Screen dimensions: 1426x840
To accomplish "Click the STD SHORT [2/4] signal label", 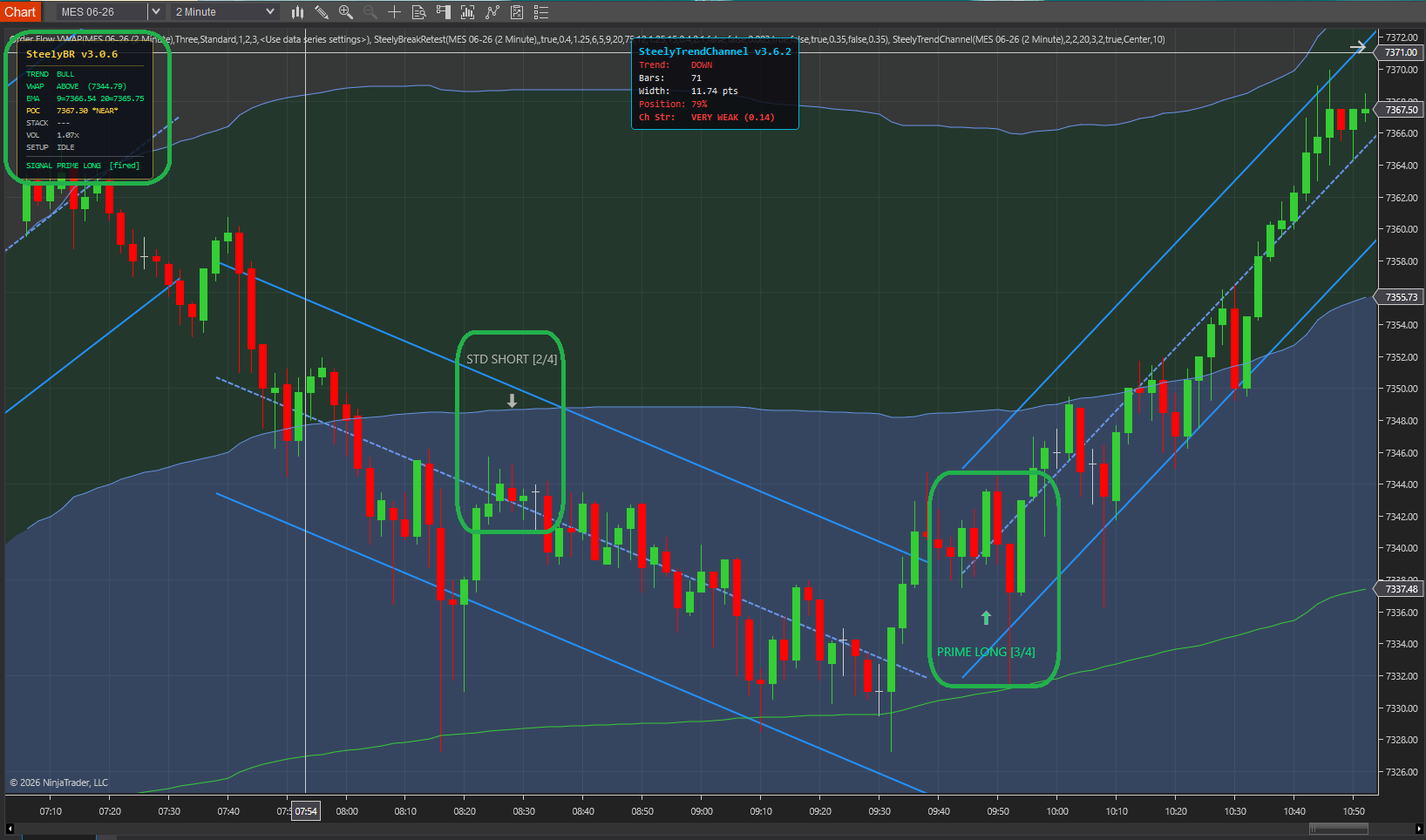I will pos(512,359).
